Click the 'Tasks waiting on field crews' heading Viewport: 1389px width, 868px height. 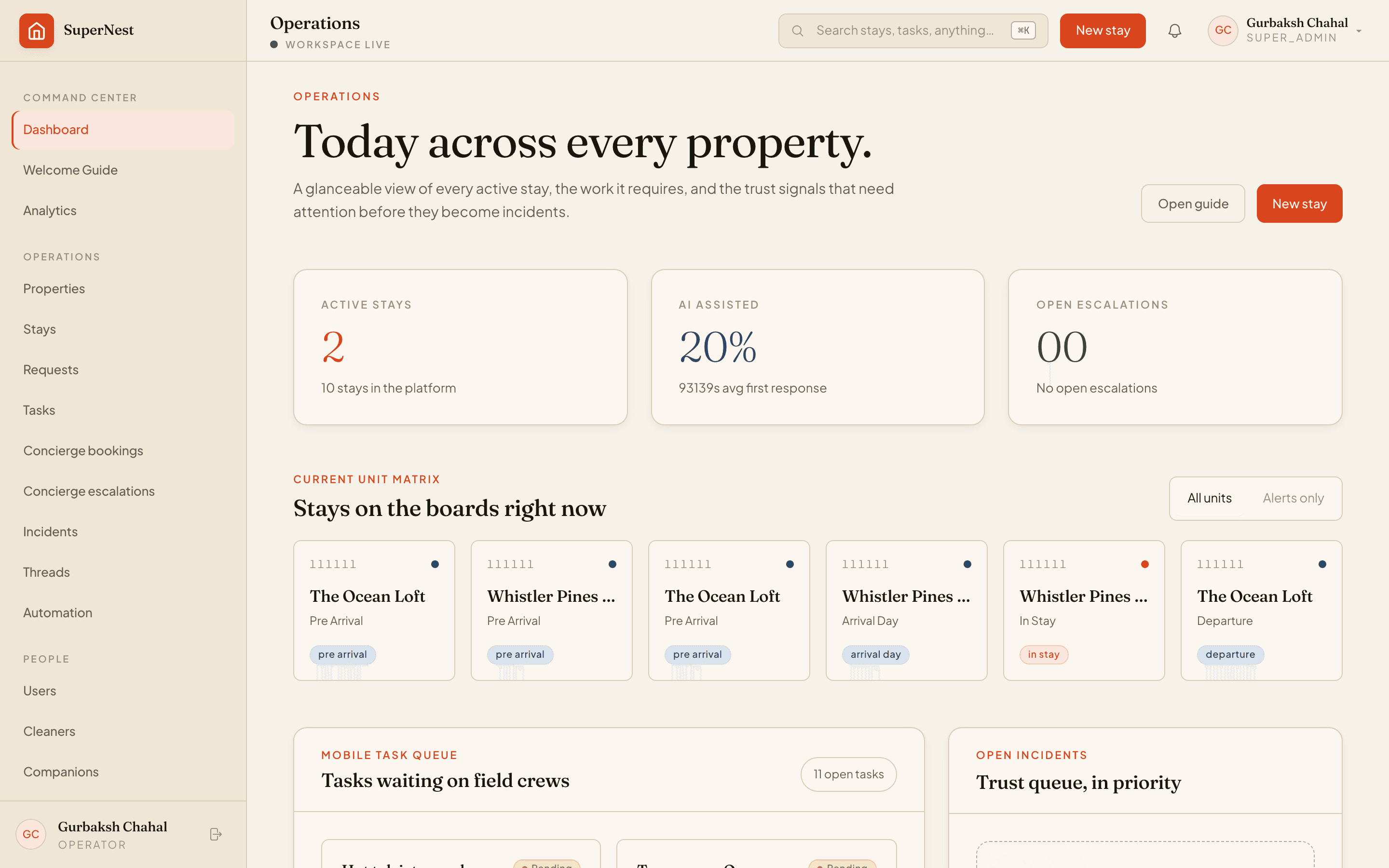(x=446, y=781)
